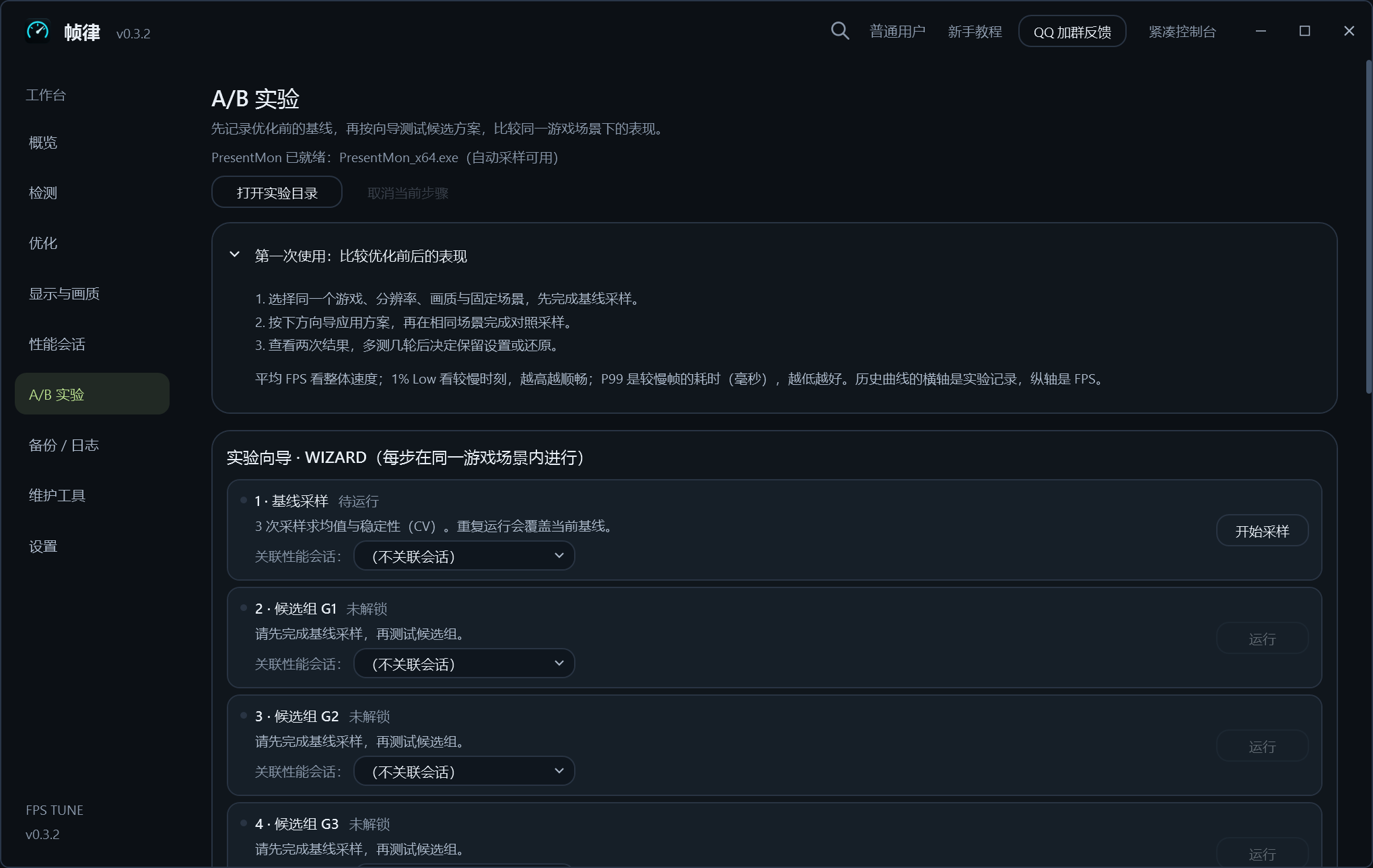Image resolution: width=1373 pixels, height=868 pixels.
Task: Click the 开始采样 button
Action: click(x=1262, y=531)
